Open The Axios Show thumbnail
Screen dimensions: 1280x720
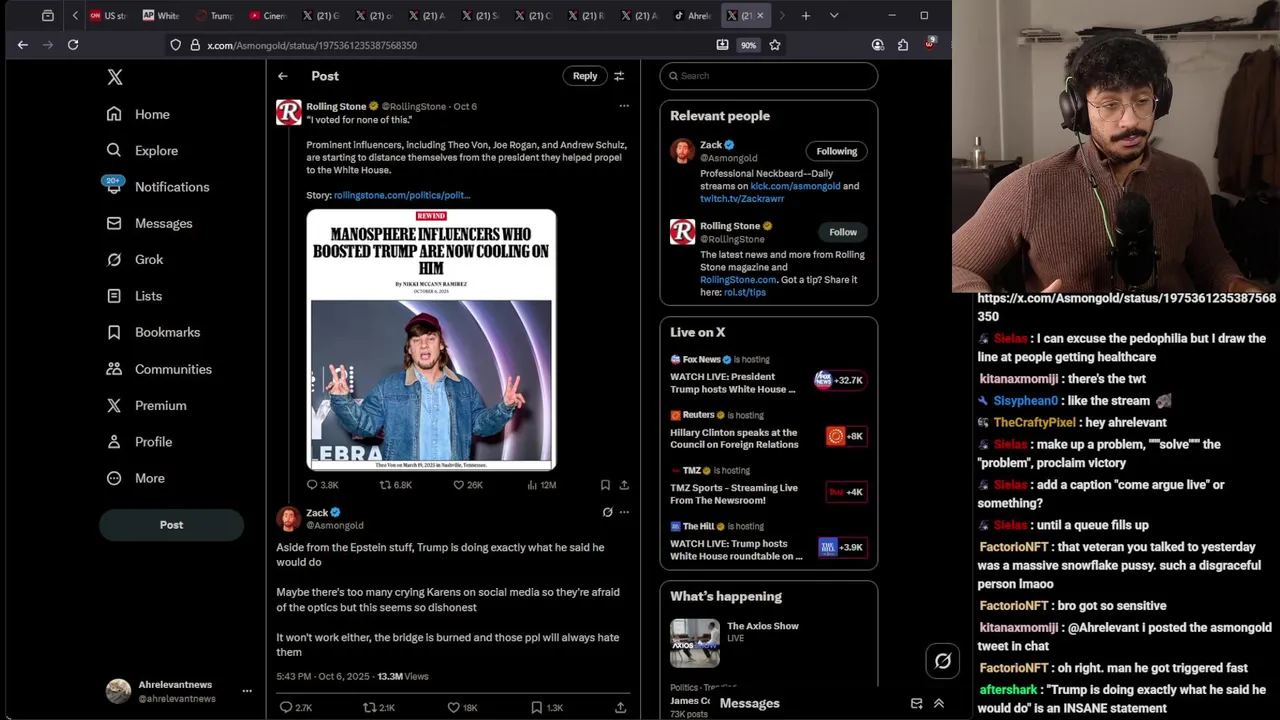pyautogui.click(x=695, y=643)
